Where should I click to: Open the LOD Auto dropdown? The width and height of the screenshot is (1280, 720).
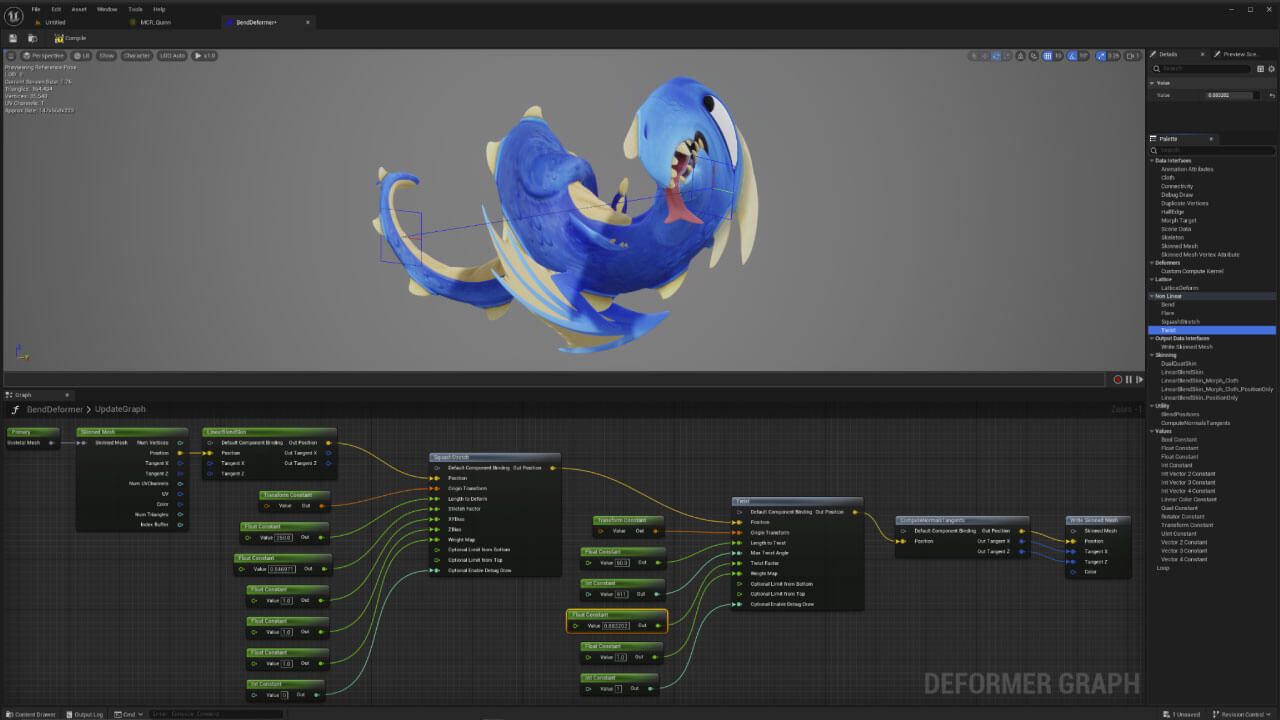pos(172,56)
